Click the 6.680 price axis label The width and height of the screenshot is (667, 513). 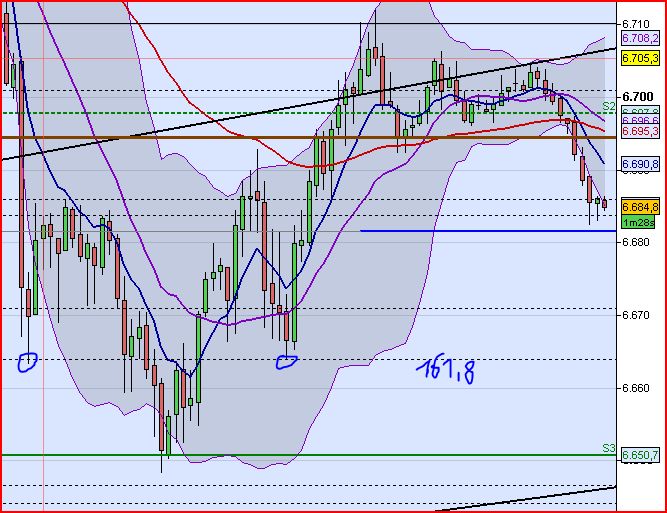click(636, 242)
